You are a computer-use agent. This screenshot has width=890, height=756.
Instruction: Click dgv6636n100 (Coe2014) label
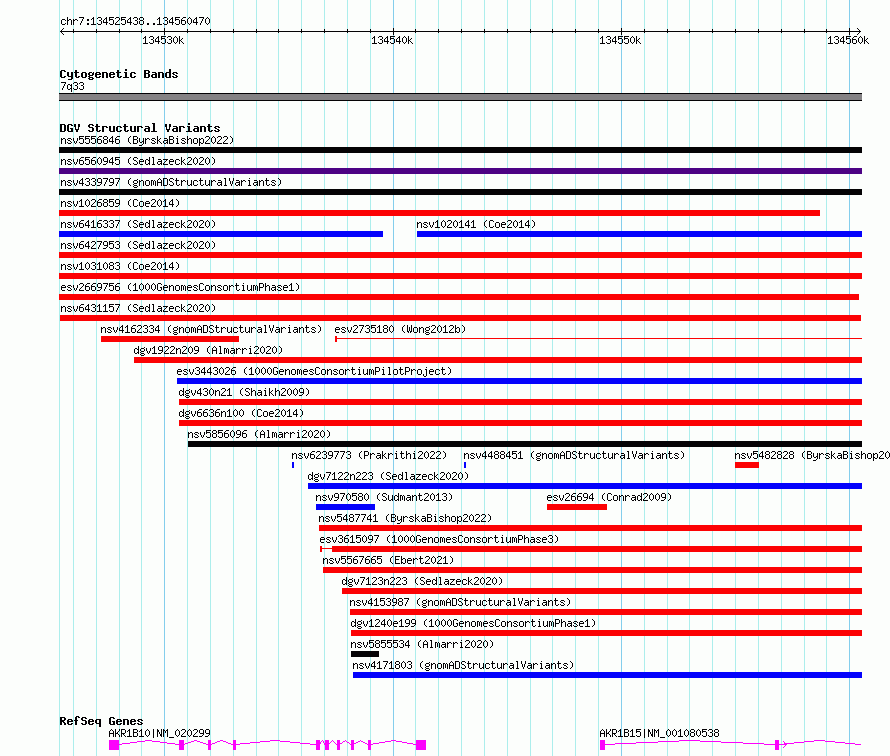241,413
